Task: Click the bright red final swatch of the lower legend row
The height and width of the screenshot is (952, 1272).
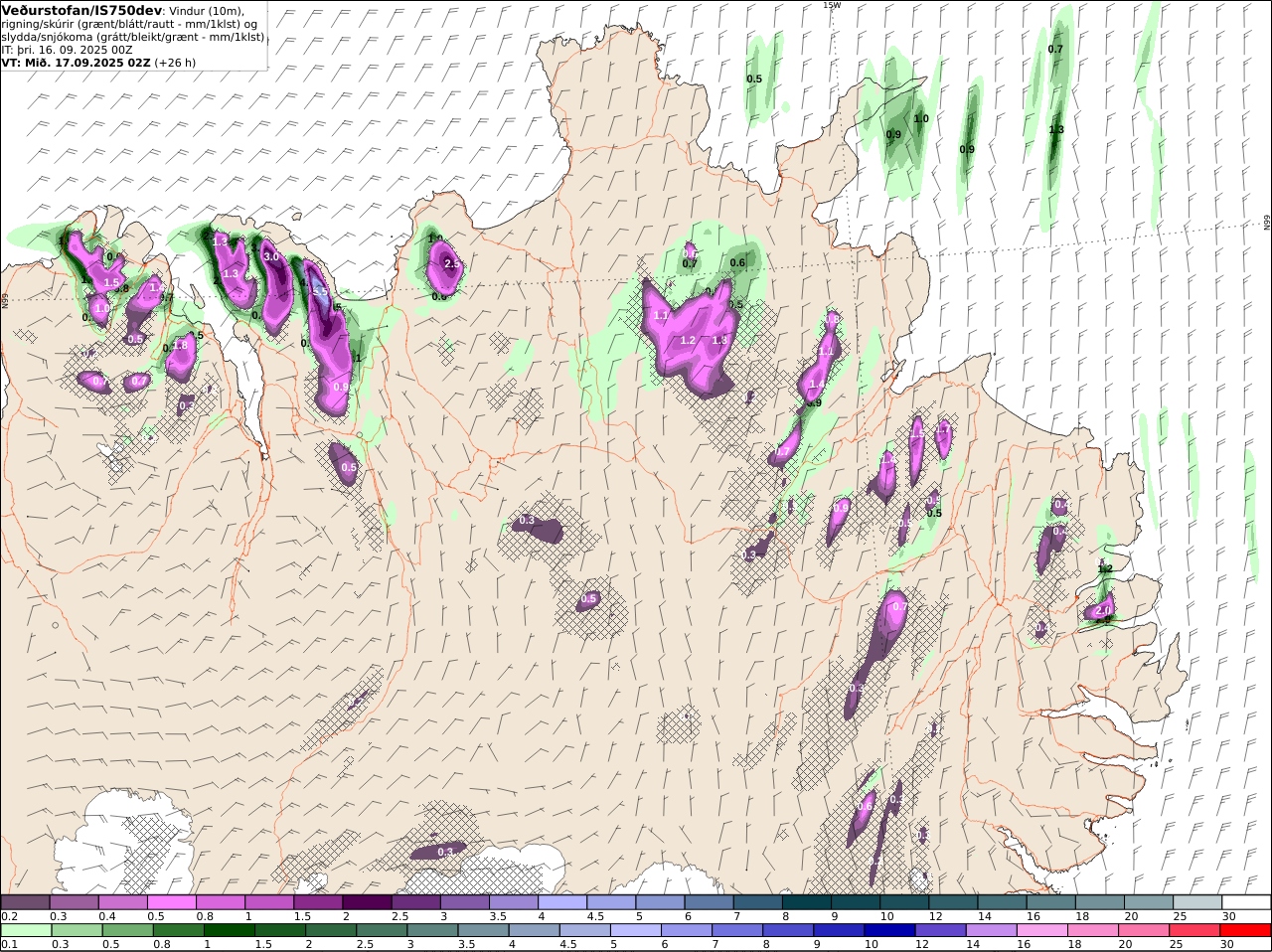Action: coord(1245,930)
